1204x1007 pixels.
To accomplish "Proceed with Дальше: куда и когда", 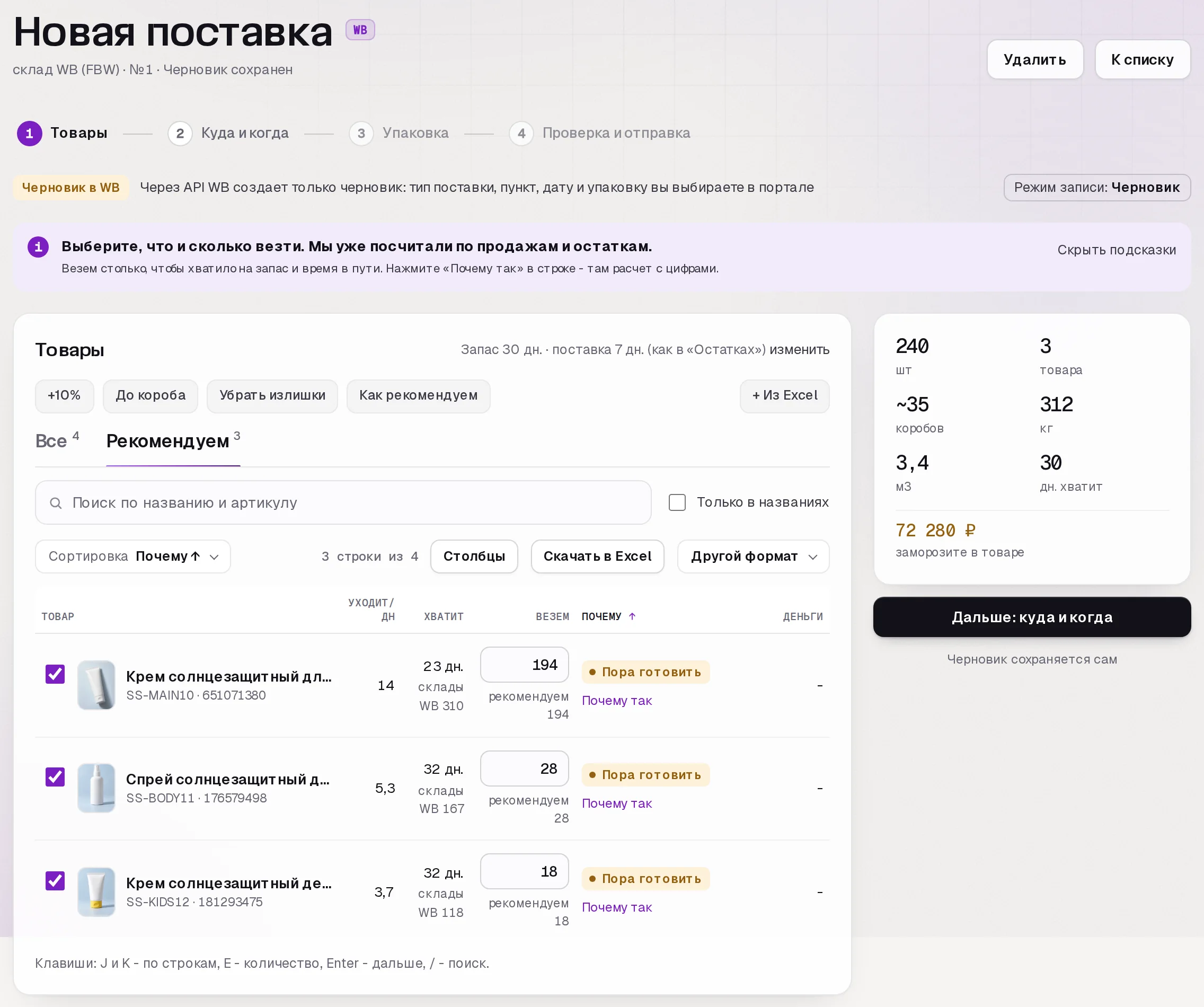I will [1032, 617].
